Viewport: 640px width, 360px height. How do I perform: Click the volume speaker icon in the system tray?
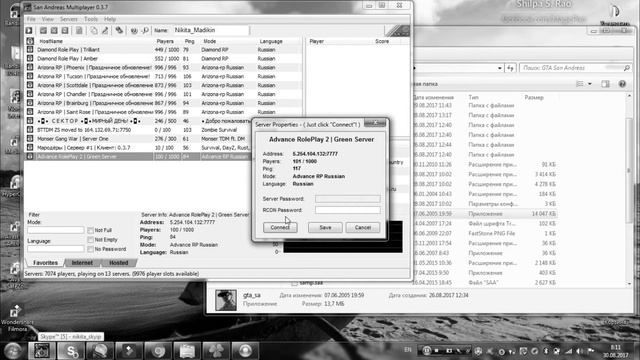[580, 351]
